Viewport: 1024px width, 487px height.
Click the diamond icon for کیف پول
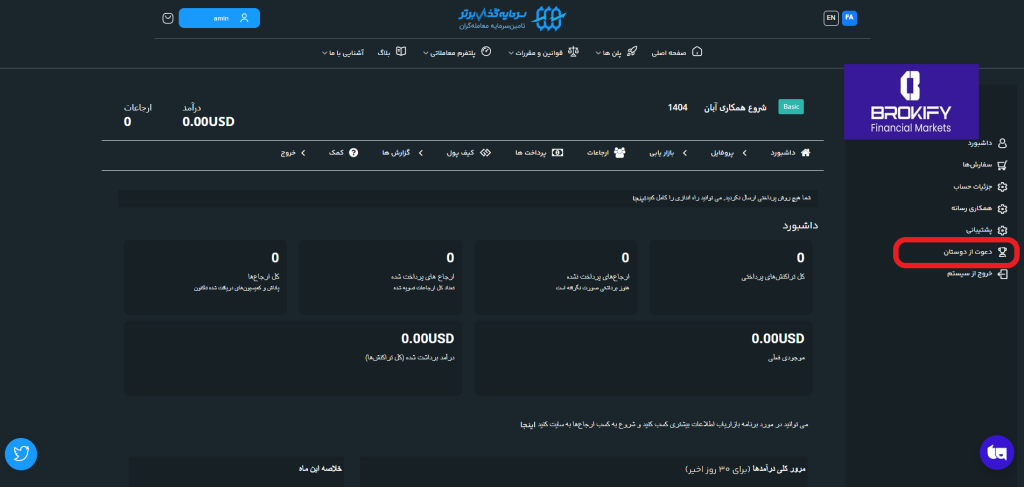485,153
